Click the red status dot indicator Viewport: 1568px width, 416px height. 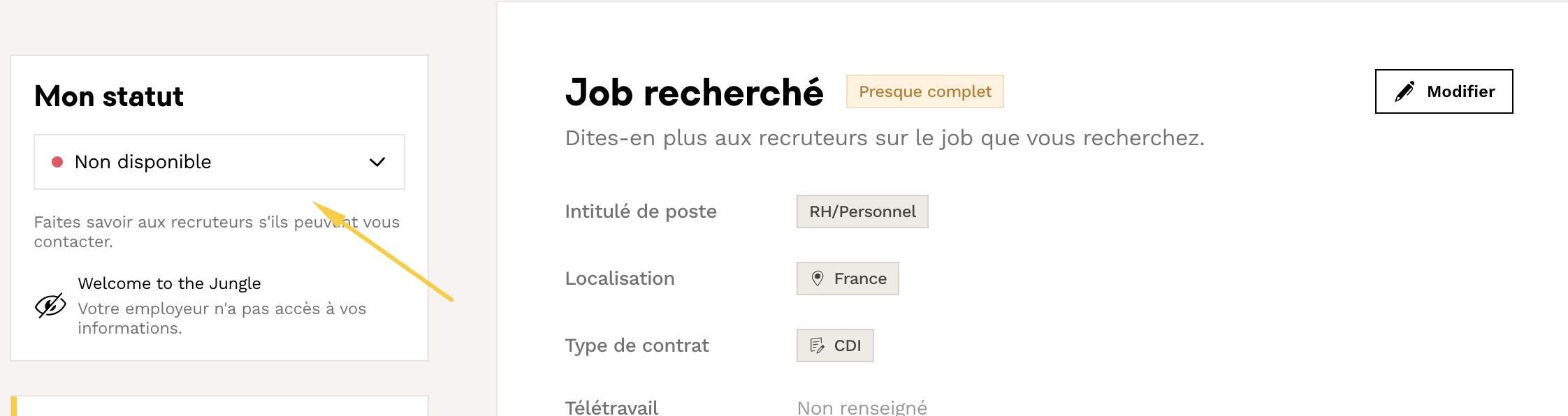coord(57,162)
